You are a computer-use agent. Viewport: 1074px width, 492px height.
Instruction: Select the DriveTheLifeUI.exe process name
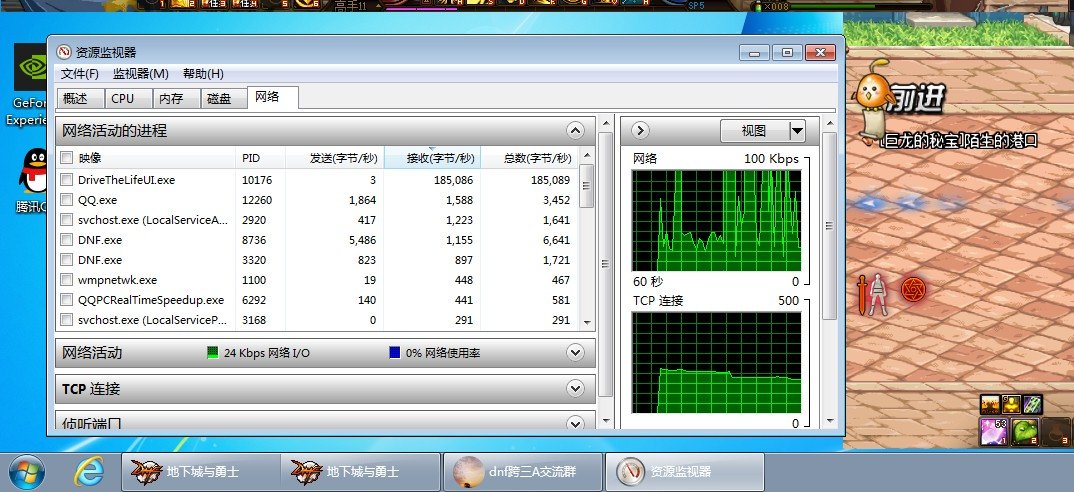click(x=126, y=180)
